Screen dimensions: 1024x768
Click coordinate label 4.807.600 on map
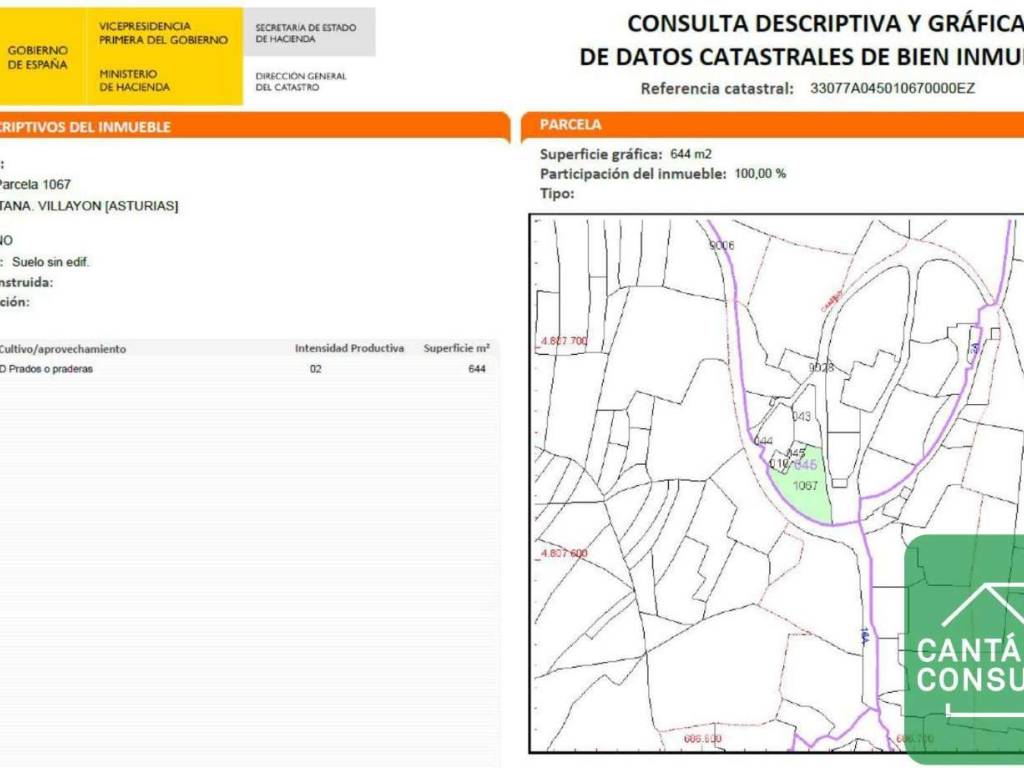tap(564, 553)
